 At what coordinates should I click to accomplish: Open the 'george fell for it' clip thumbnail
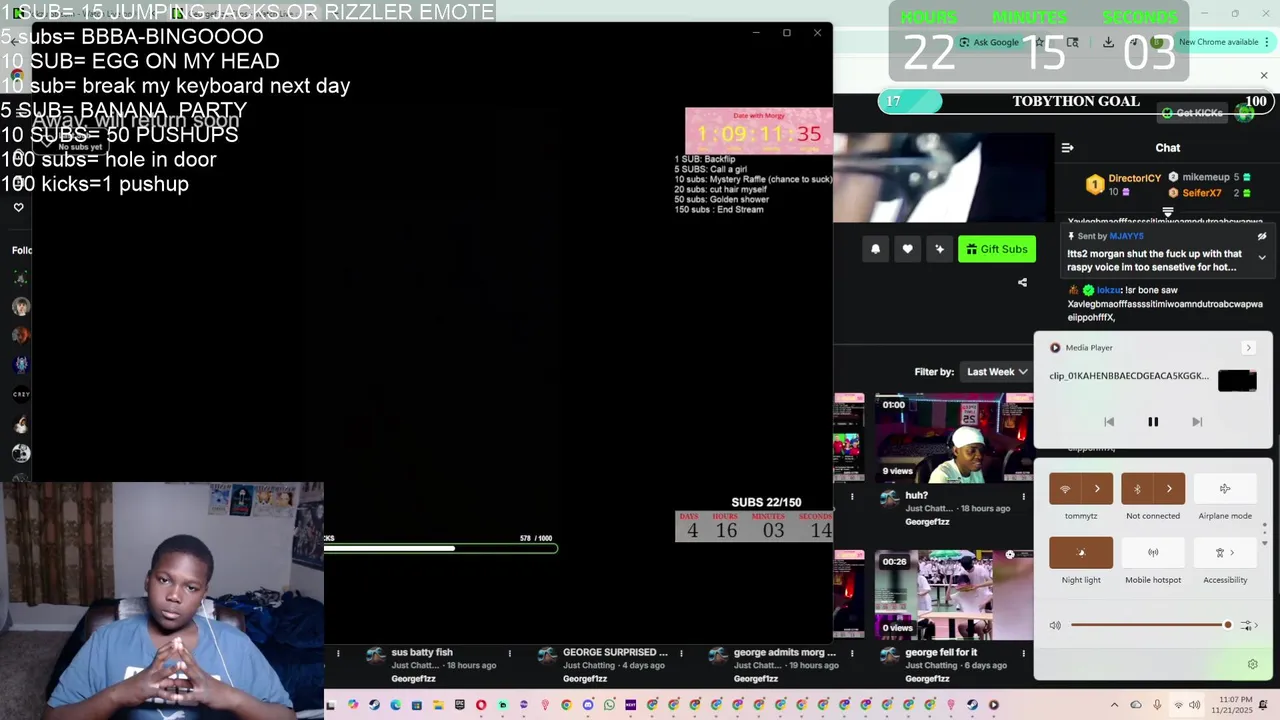click(954, 594)
